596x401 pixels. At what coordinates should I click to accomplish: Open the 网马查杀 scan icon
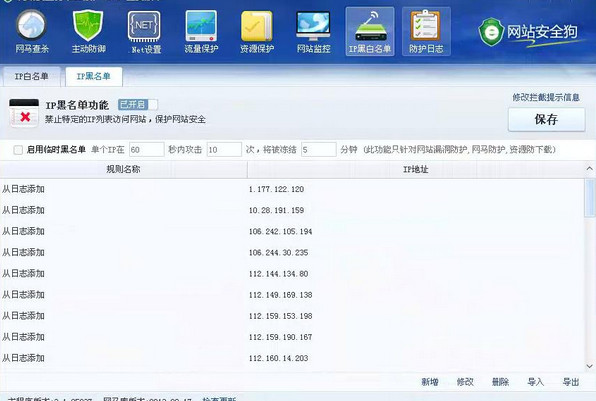(32, 32)
